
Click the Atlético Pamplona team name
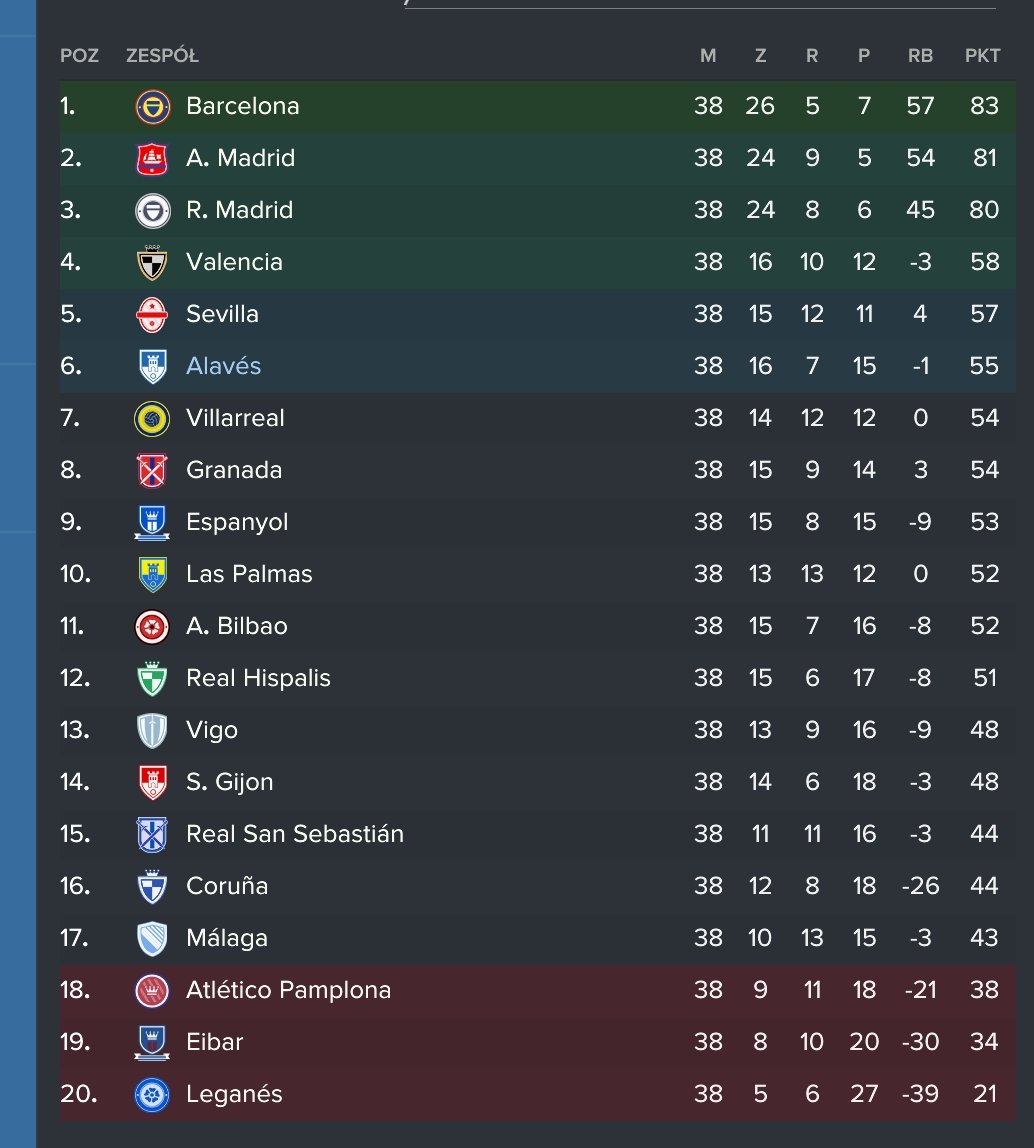coord(289,990)
